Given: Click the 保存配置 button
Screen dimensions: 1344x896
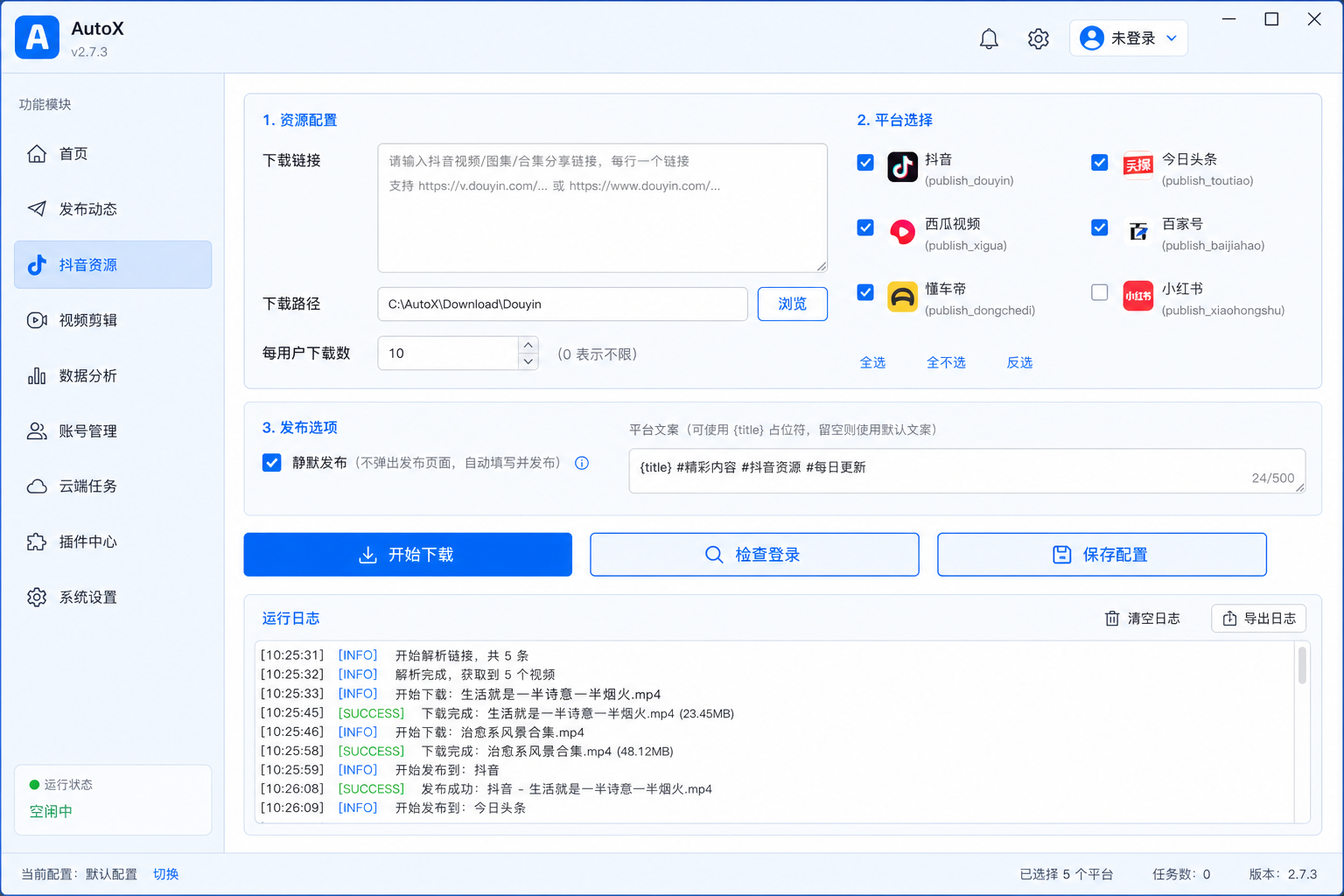Looking at the screenshot, I should pos(1102,555).
